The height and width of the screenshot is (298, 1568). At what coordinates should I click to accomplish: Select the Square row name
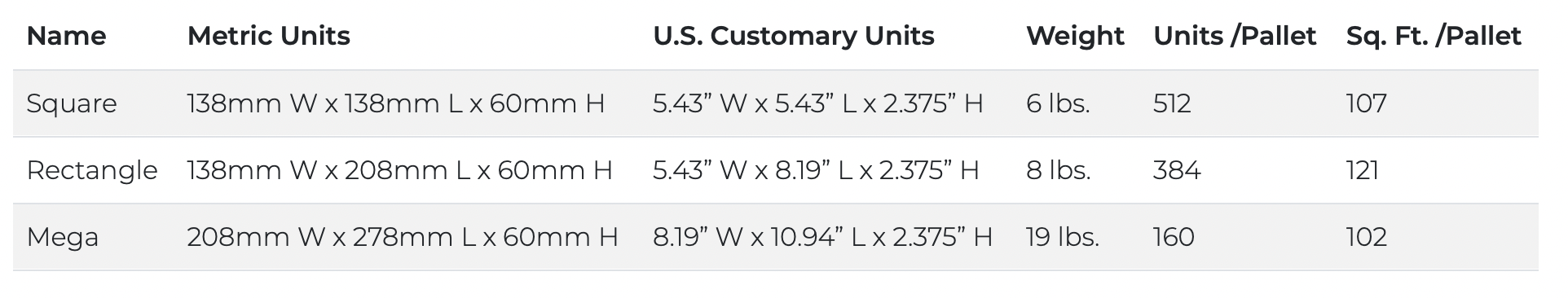72,103
